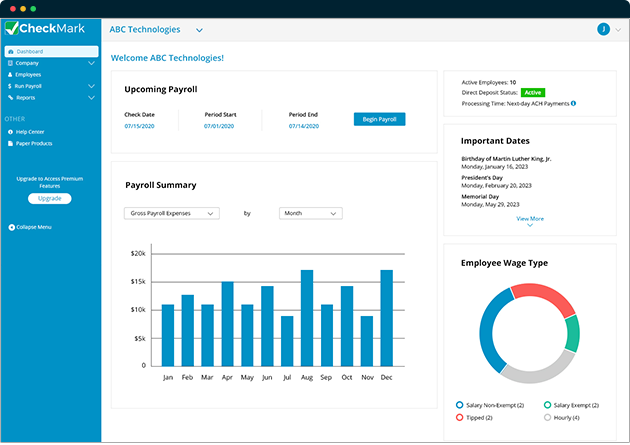Click the Apr bar in the chart

pyautogui.click(x=227, y=324)
